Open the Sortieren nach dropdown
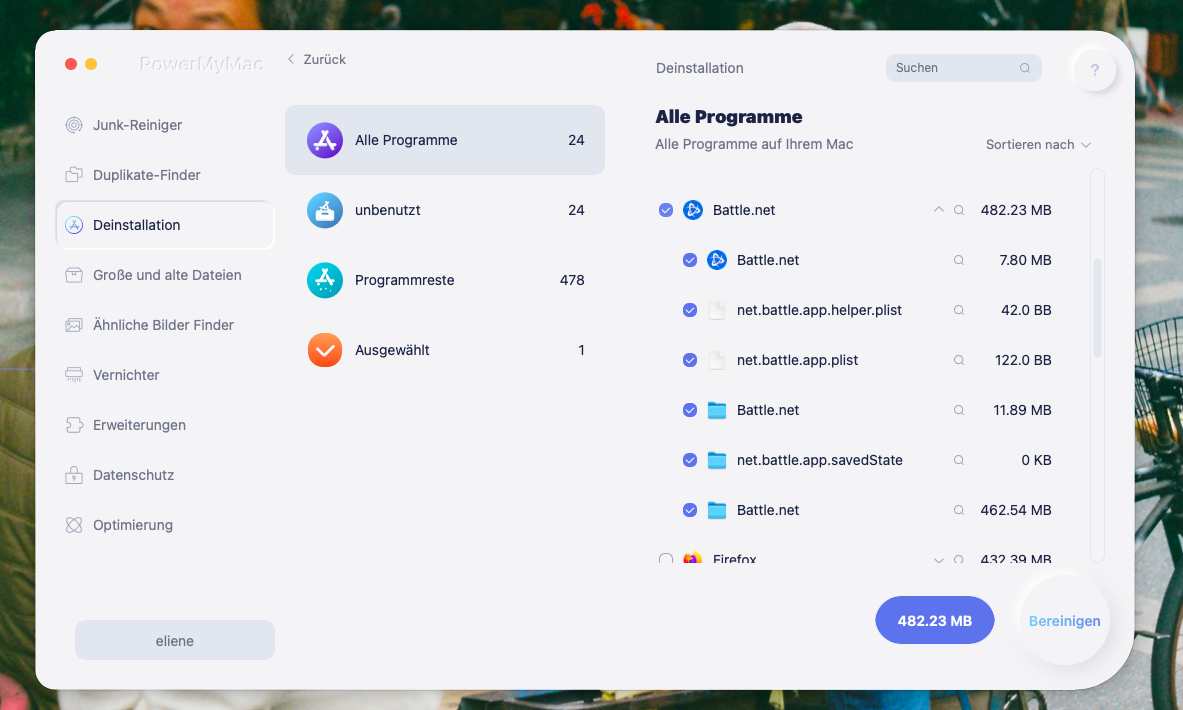This screenshot has width=1183, height=710. click(1038, 145)
